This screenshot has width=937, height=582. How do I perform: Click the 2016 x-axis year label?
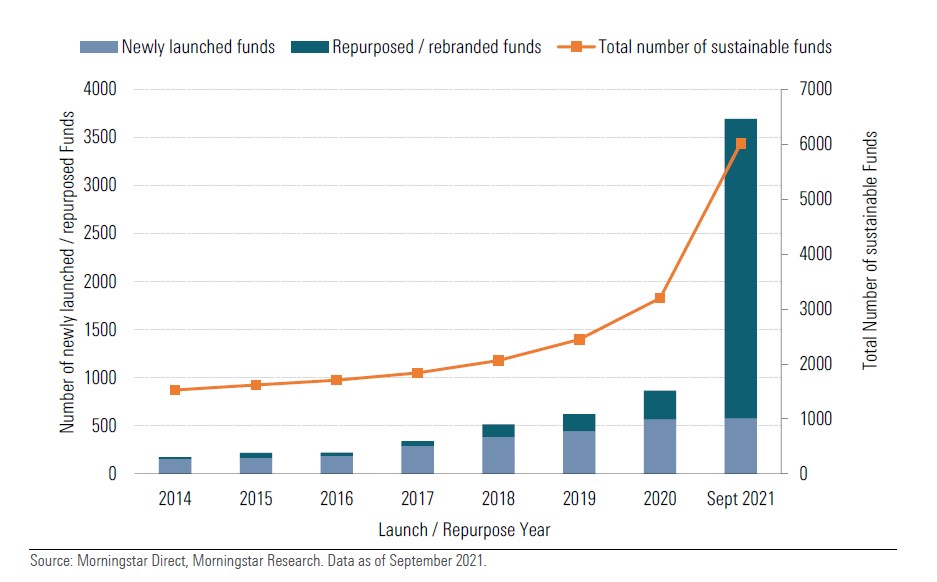pos(336,499)
